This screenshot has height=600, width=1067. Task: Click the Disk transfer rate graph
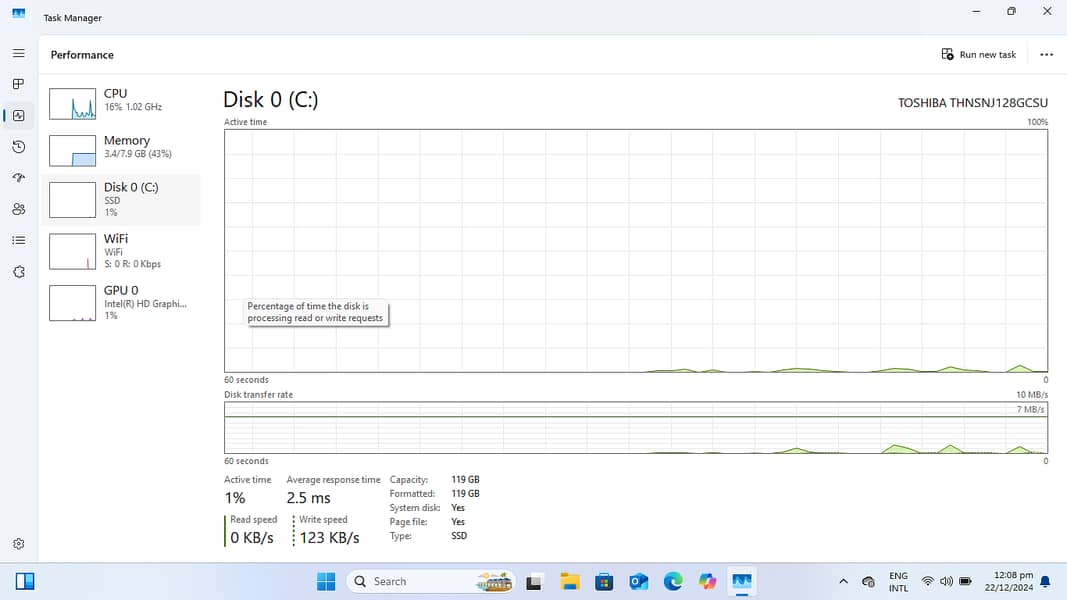pyautogui.click(x=636, y=427)
